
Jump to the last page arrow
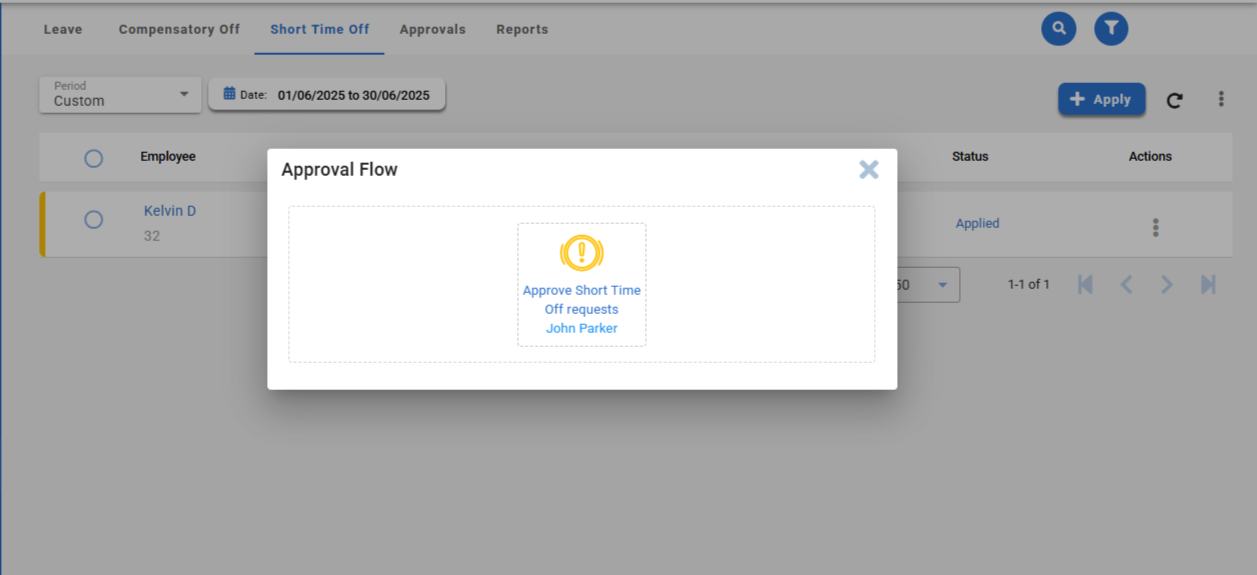1208,285
